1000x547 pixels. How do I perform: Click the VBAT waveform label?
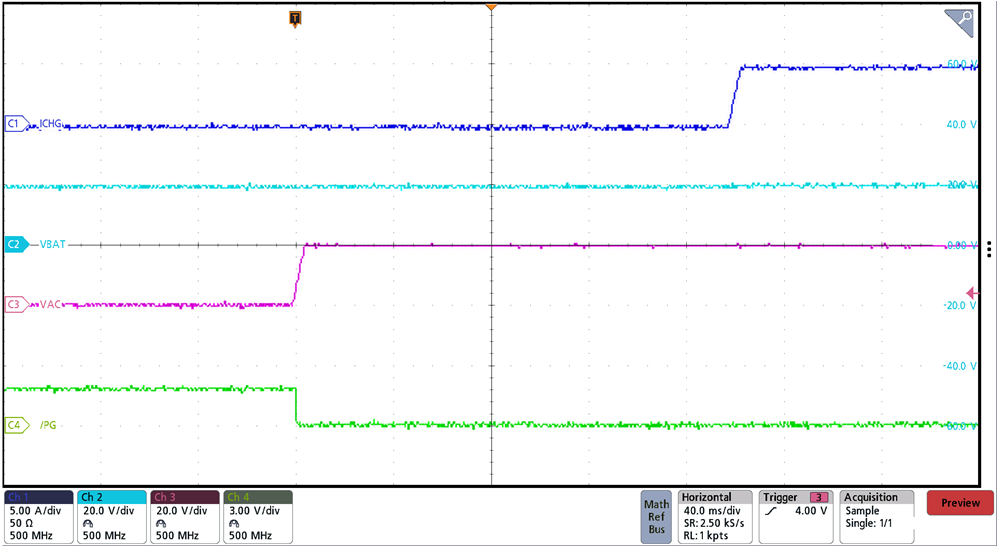coord(54,244)
